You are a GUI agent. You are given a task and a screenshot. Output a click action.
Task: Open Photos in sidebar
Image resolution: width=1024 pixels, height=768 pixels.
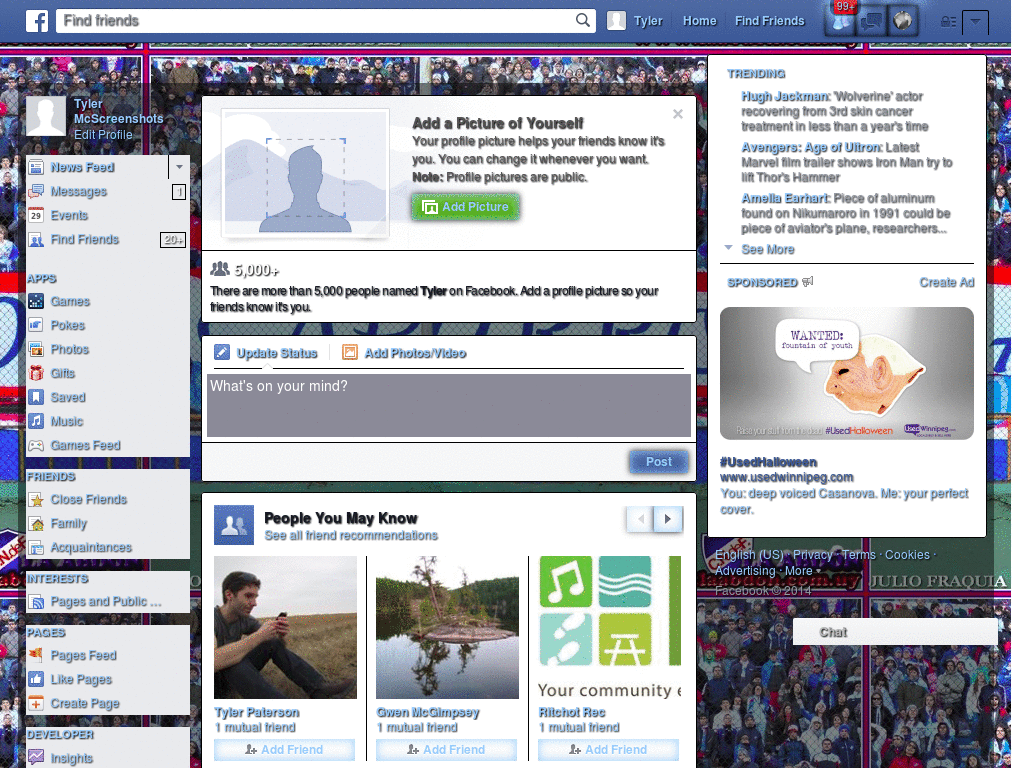click(69, 349)
